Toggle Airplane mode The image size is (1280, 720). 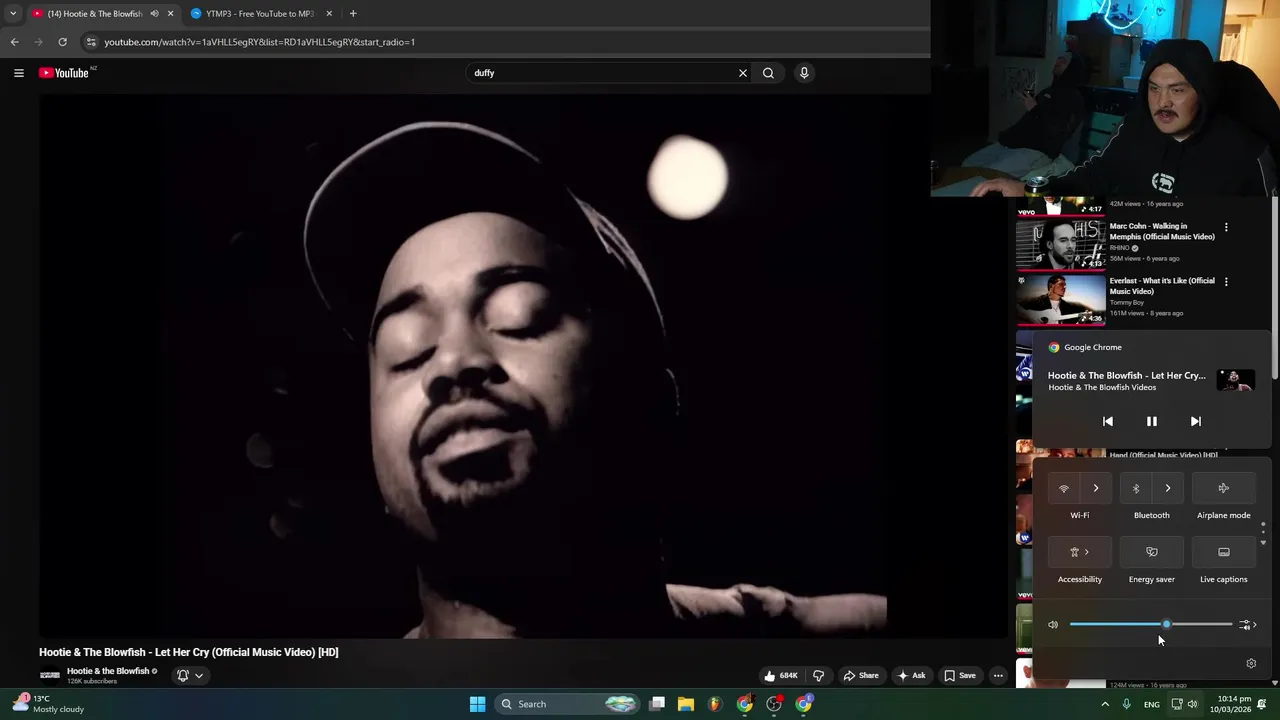pyautogui.click(x=1224, y=489)
